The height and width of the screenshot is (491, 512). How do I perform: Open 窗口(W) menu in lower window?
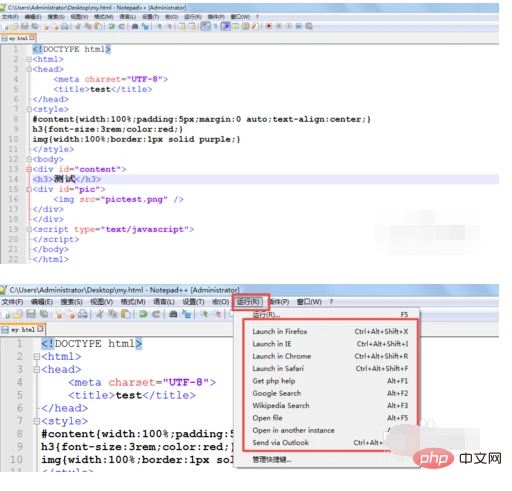tap(309, 302)
